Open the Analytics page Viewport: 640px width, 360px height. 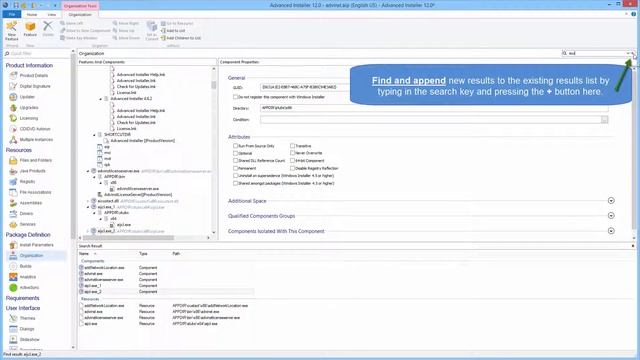(23, 277)
